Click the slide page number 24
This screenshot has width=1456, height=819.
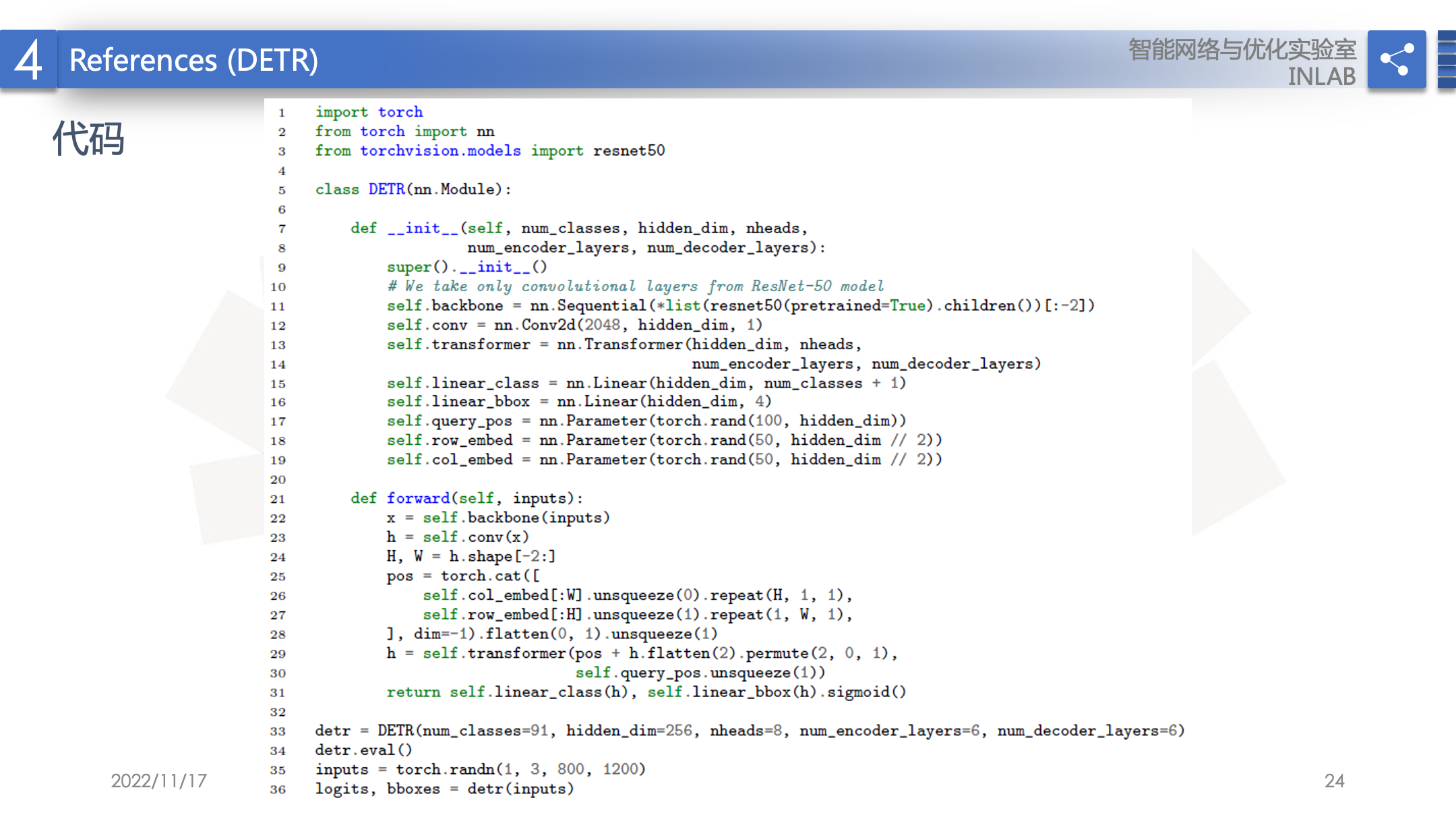click(x=1334, y=781)
